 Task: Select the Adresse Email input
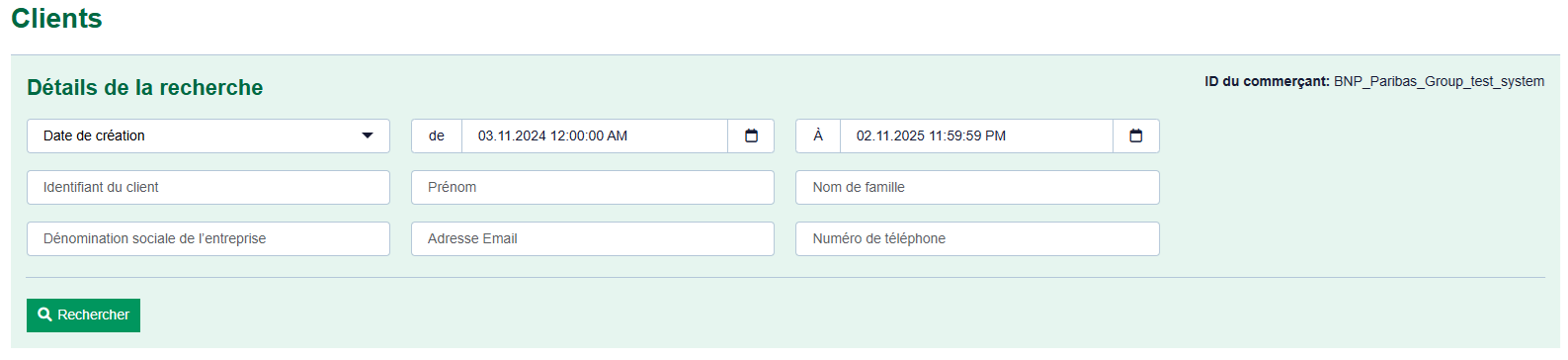click(592, 238)
